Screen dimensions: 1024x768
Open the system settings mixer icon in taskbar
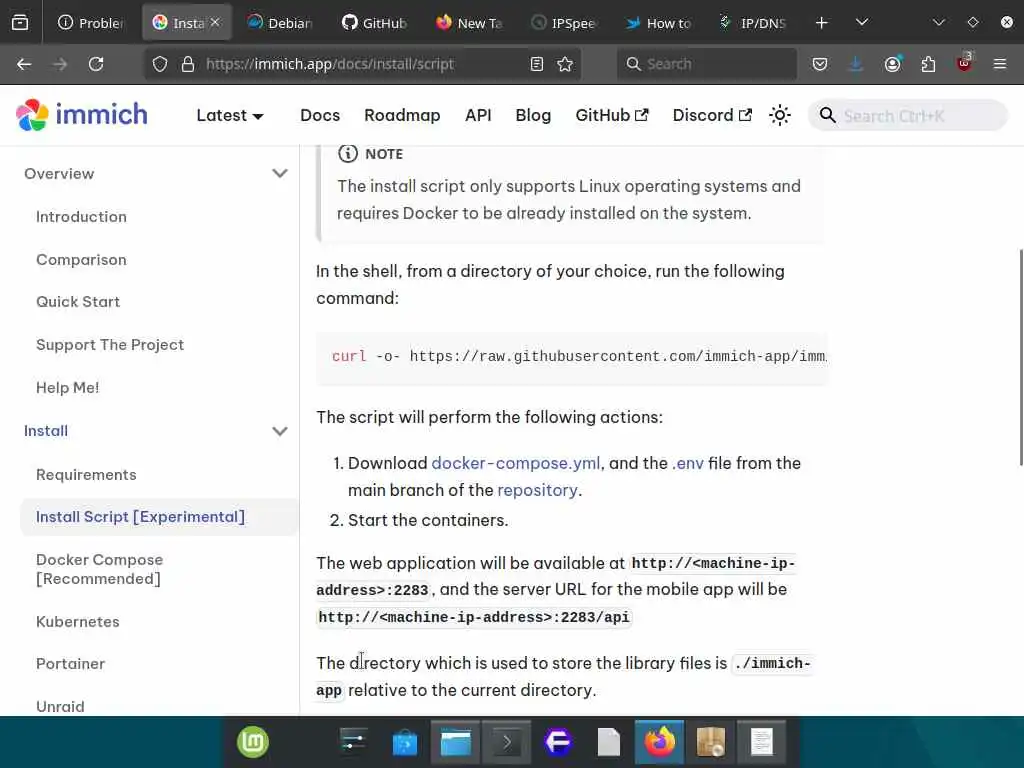[x=353, y=742]
